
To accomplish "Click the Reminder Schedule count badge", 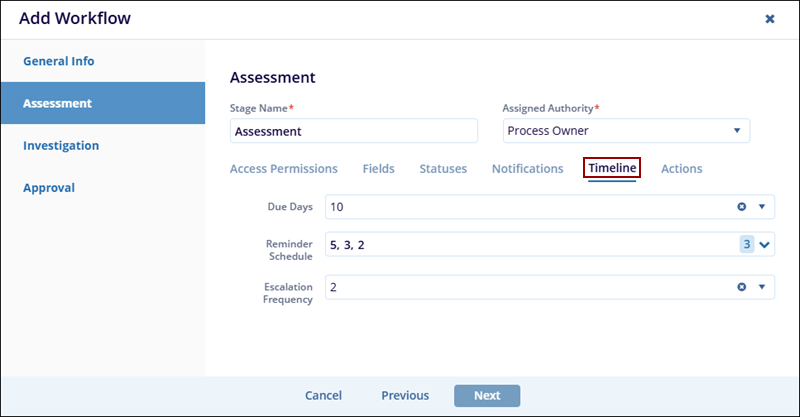I will click(746, 245).
